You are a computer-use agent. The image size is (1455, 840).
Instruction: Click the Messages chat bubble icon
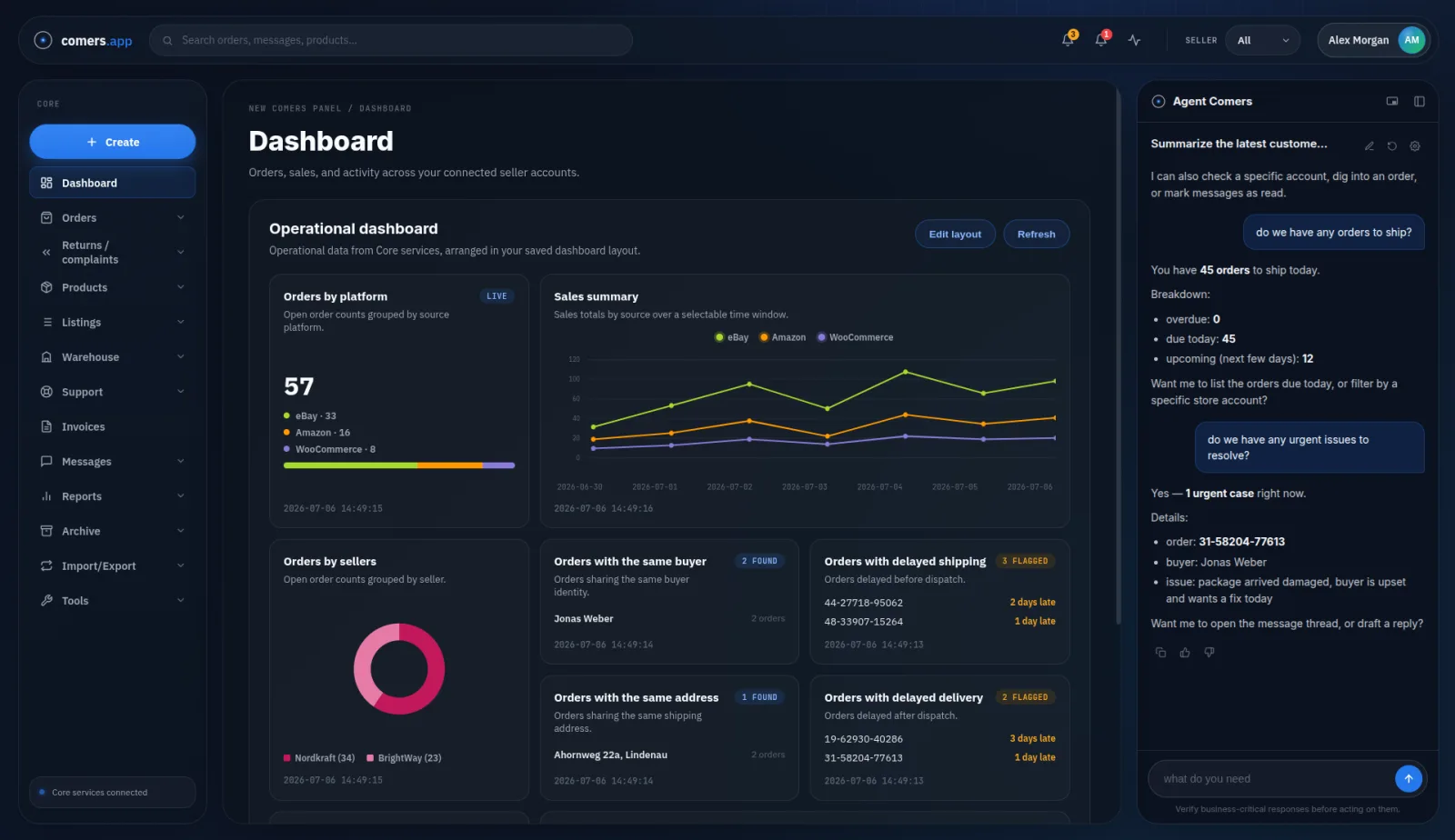[46, 462]
